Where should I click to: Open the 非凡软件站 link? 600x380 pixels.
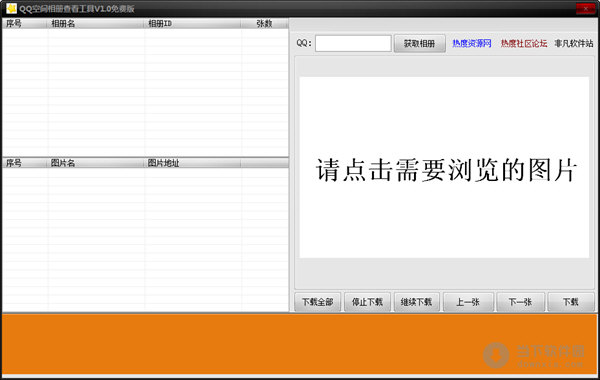[574, 43]
